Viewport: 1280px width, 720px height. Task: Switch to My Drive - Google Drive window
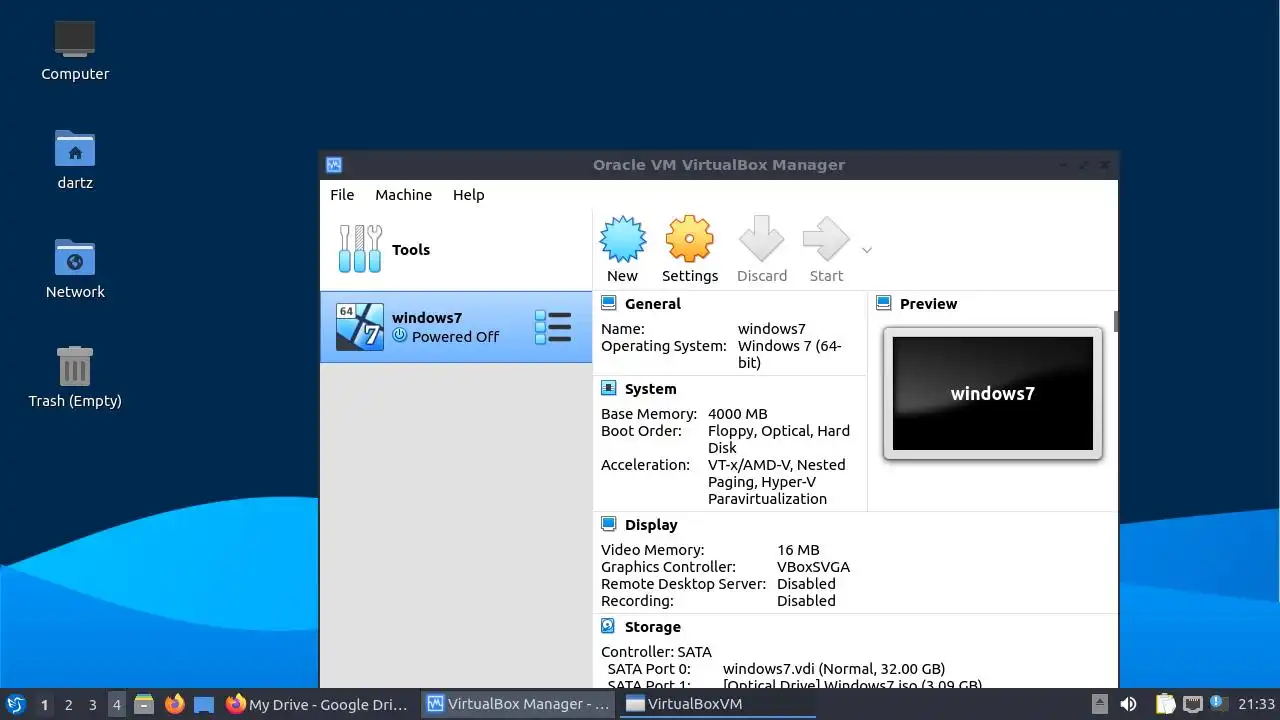[x=318, y=704]
